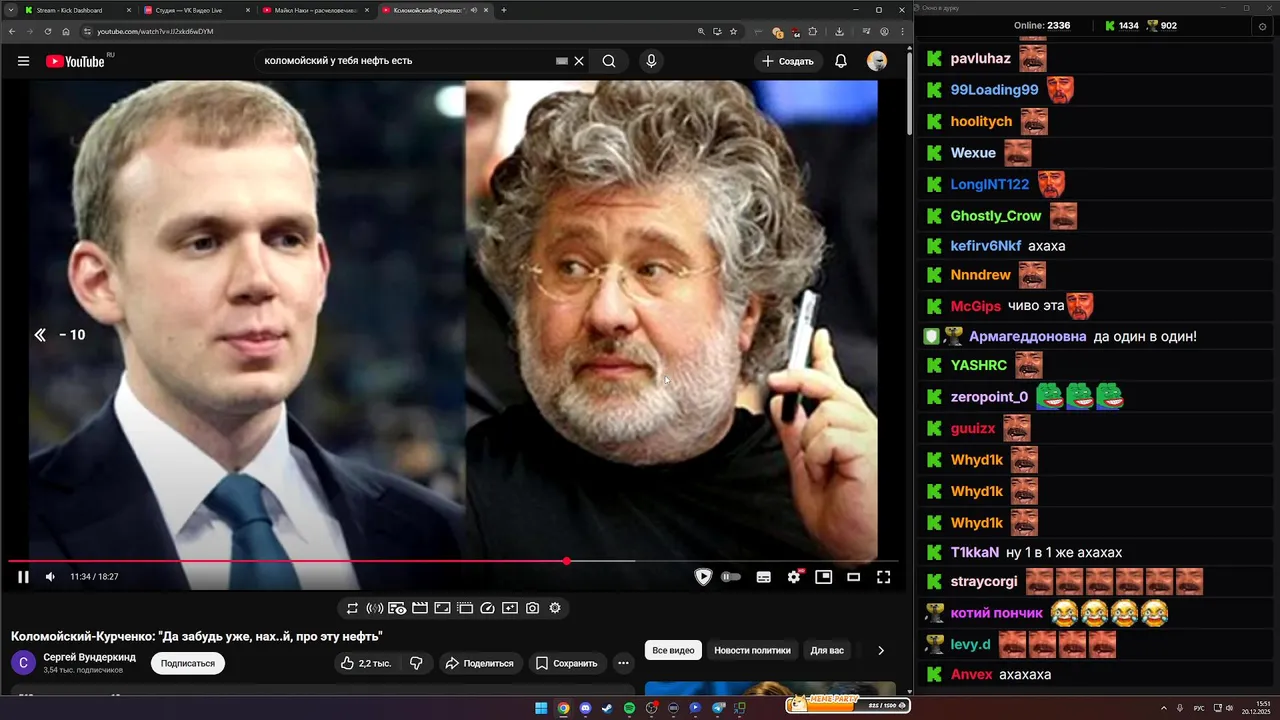The image size is (1280, 720).
Task: Open extension options gear below player
Action: [x=555, y=608]
